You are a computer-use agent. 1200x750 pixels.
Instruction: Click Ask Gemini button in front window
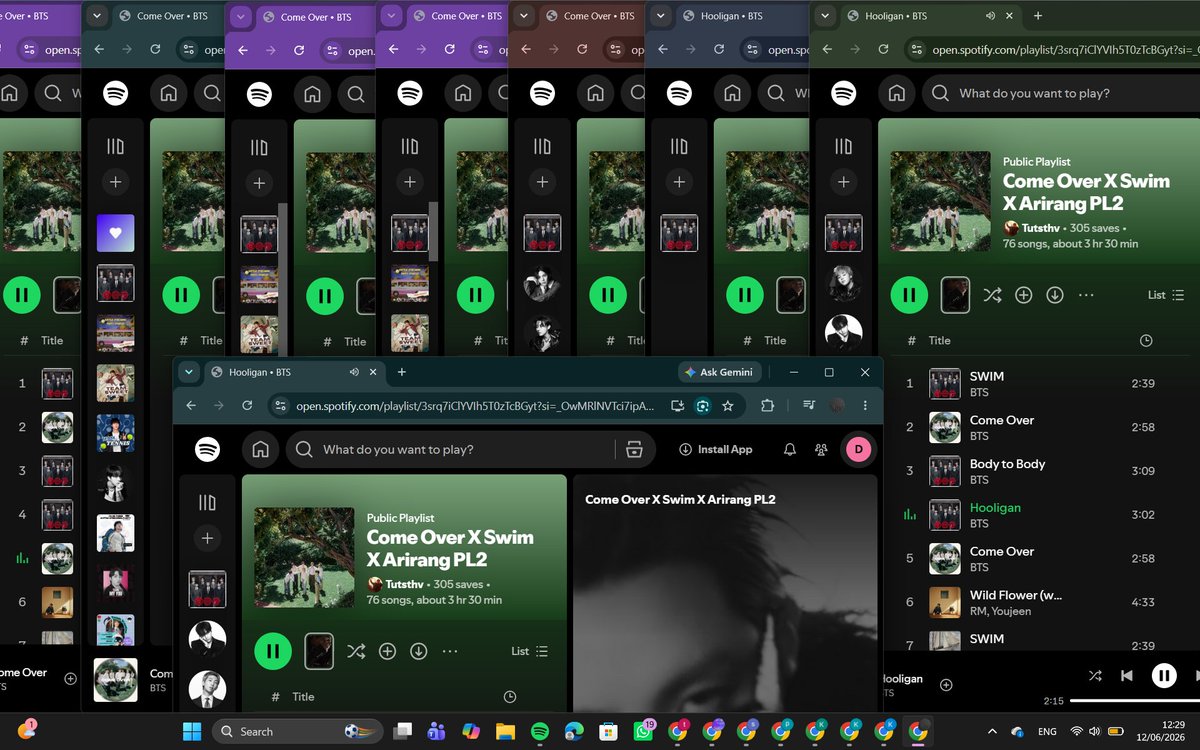click(720, 372)
